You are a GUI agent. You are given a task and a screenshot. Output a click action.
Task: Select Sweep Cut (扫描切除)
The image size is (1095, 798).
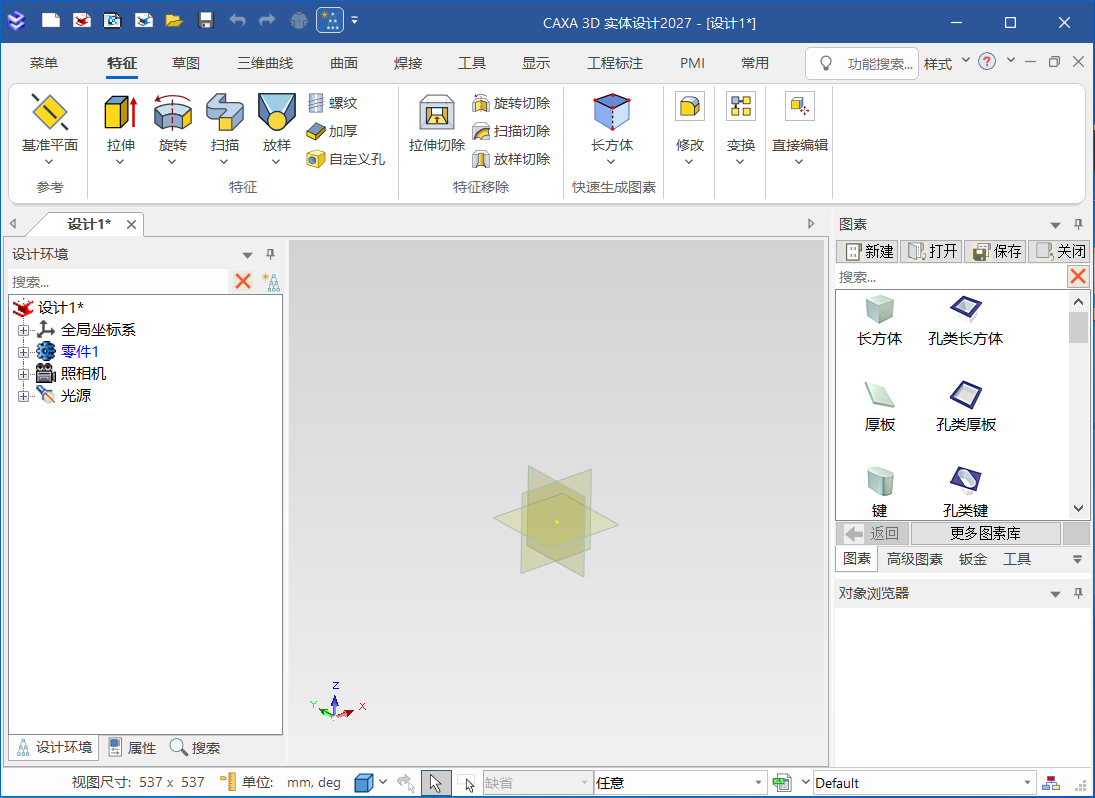[511, 131]
